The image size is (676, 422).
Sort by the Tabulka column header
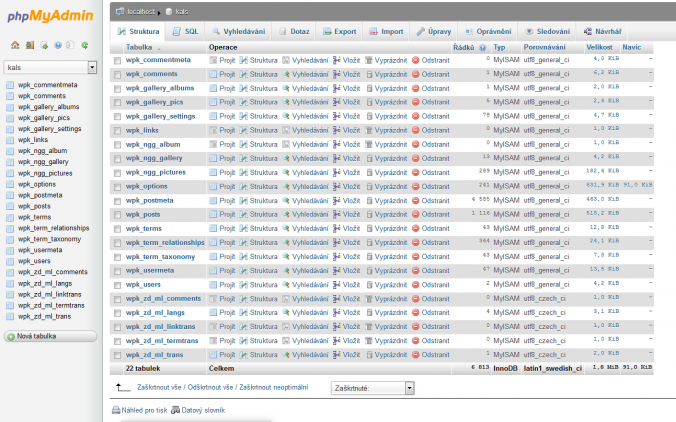[139, 47]
